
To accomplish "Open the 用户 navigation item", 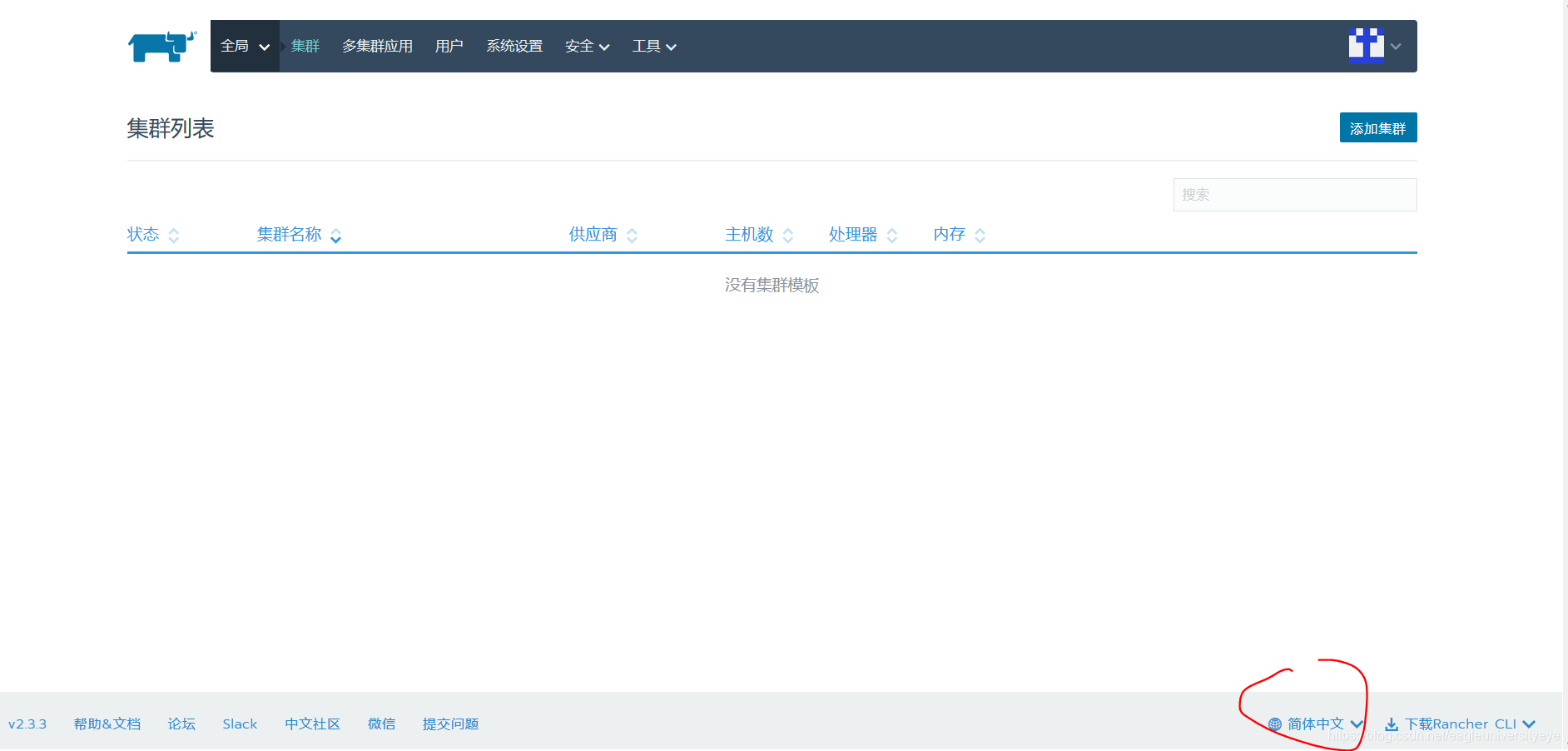I will [x=449, y=47].
